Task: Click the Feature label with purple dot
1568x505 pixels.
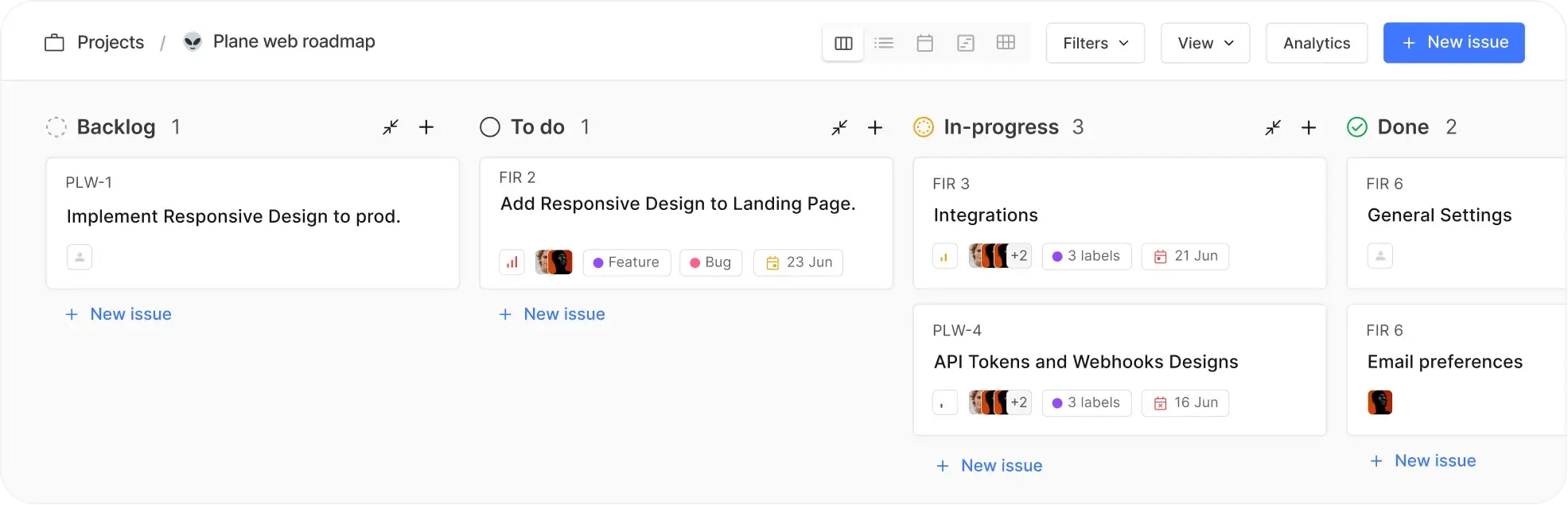Action: click(626, 262)
